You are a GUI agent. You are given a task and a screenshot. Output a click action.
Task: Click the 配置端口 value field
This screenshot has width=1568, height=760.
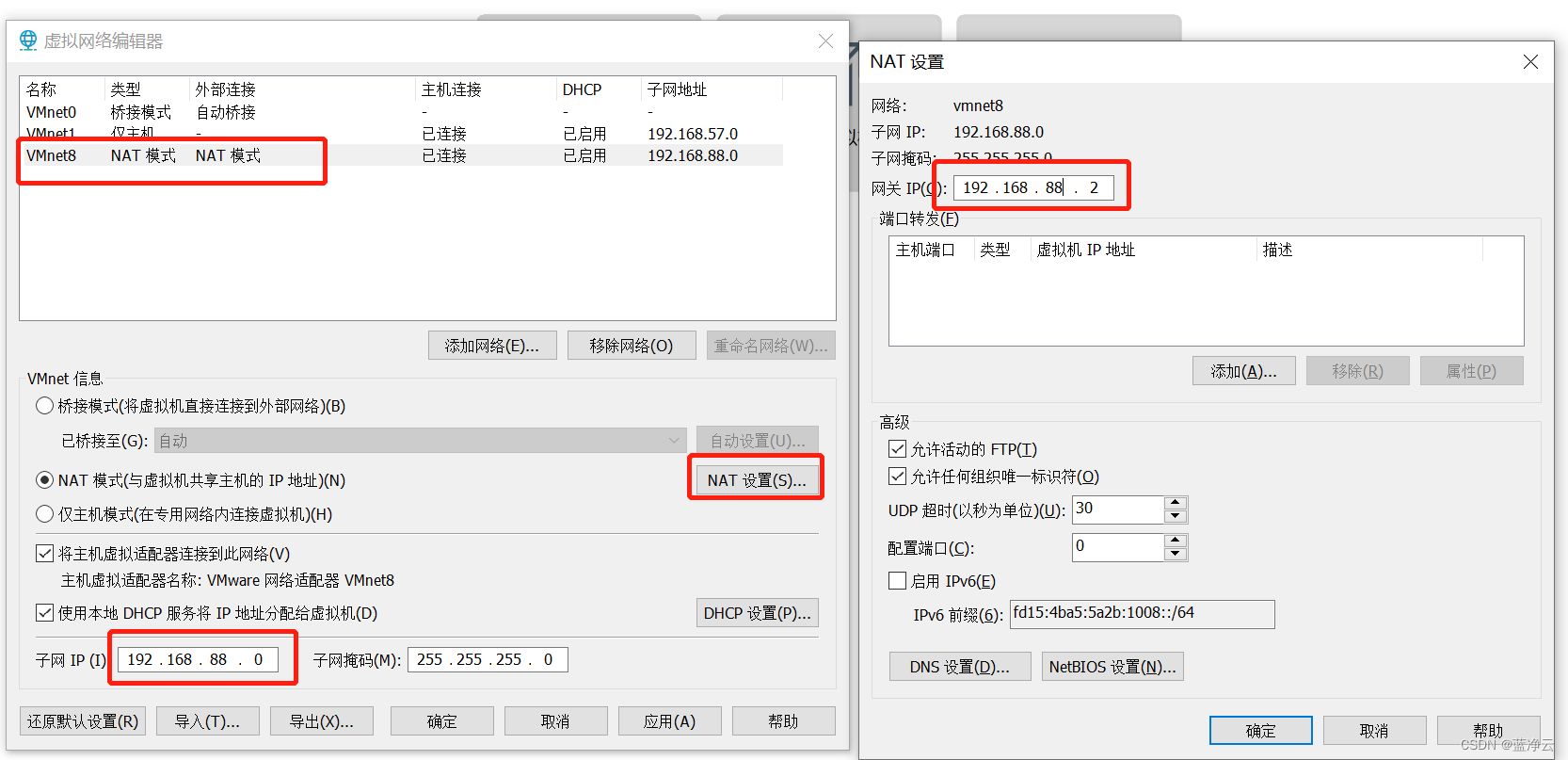(1118, 547)
